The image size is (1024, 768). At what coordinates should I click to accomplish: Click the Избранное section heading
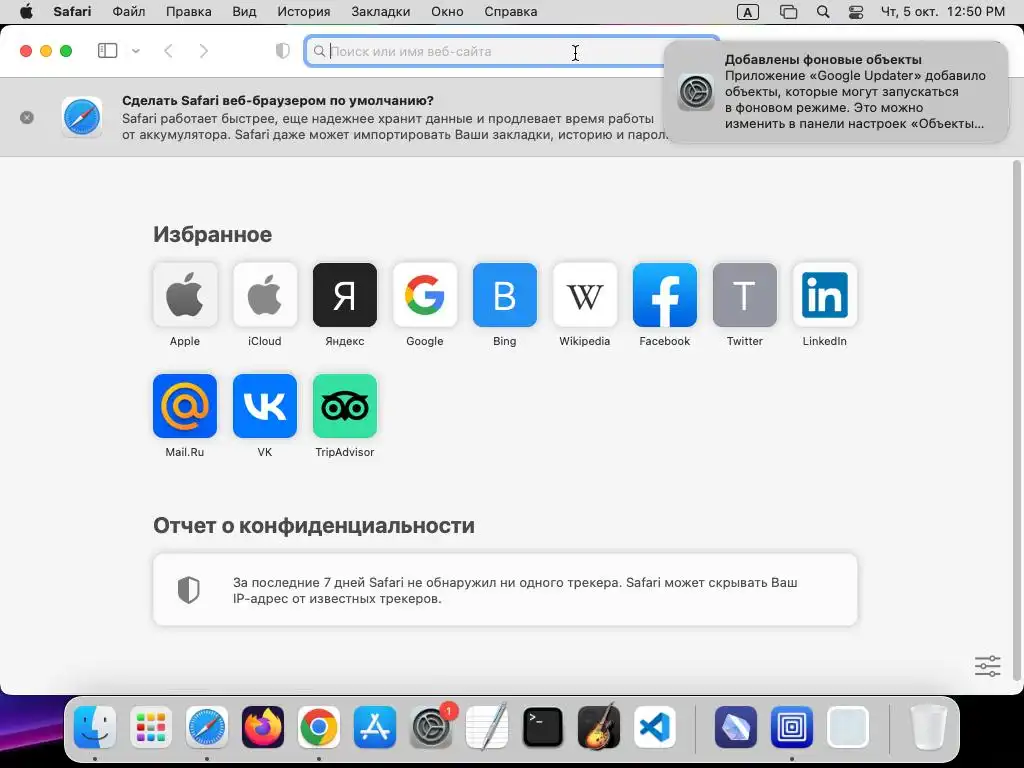pos(212,234)
